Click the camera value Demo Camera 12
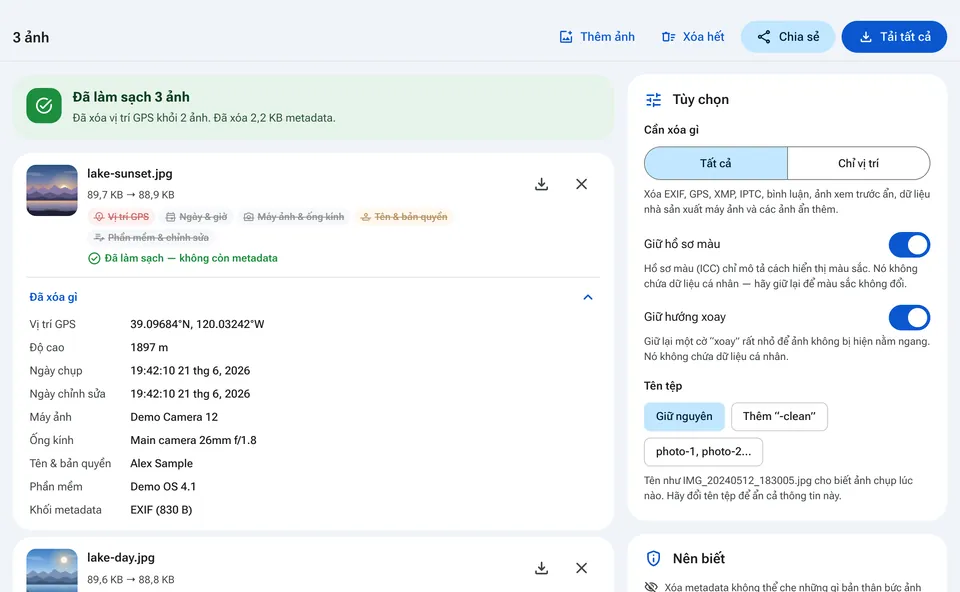This screenshot has width=960, height=592. click(174, 417)
